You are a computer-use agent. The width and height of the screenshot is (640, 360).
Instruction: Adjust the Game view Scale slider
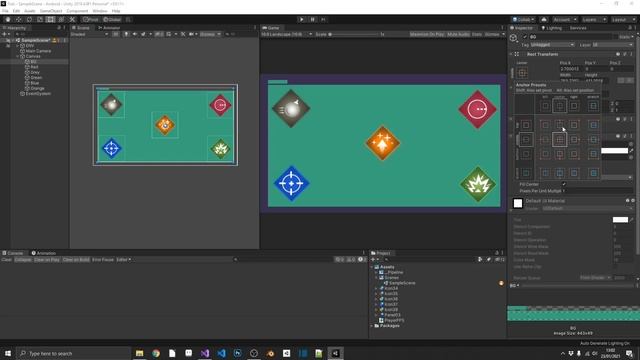[x=354, y=34]
